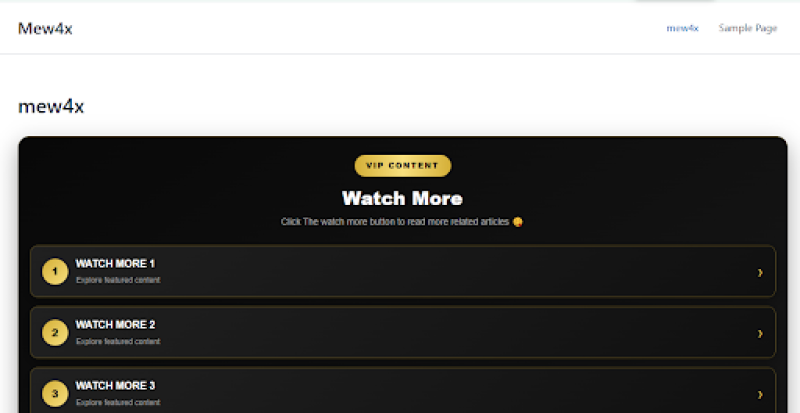The height and width of the screenshot is (413, 800).
Task: Click 'Explore featured content' under WATCH MORE 2
Action: coord(118,342)
